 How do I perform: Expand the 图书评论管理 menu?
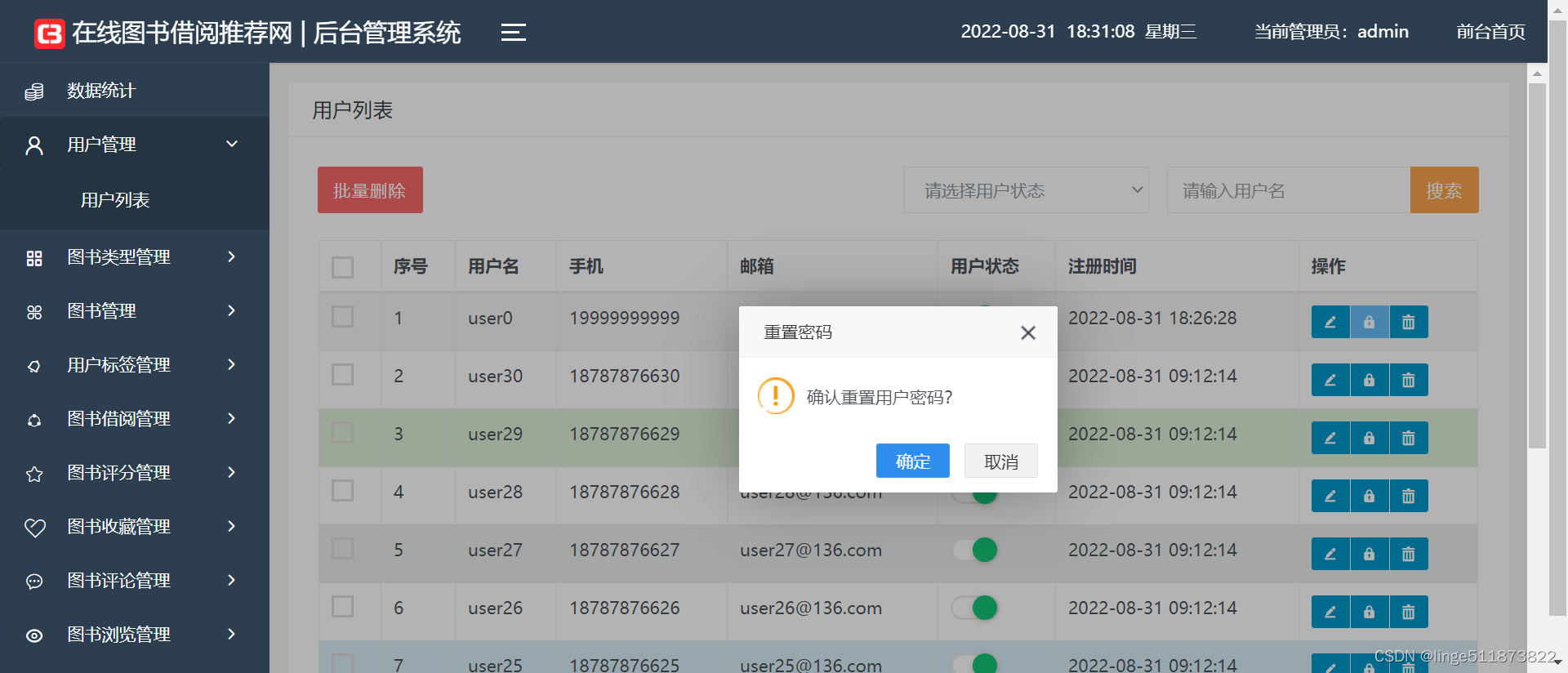tap(232, 580)
